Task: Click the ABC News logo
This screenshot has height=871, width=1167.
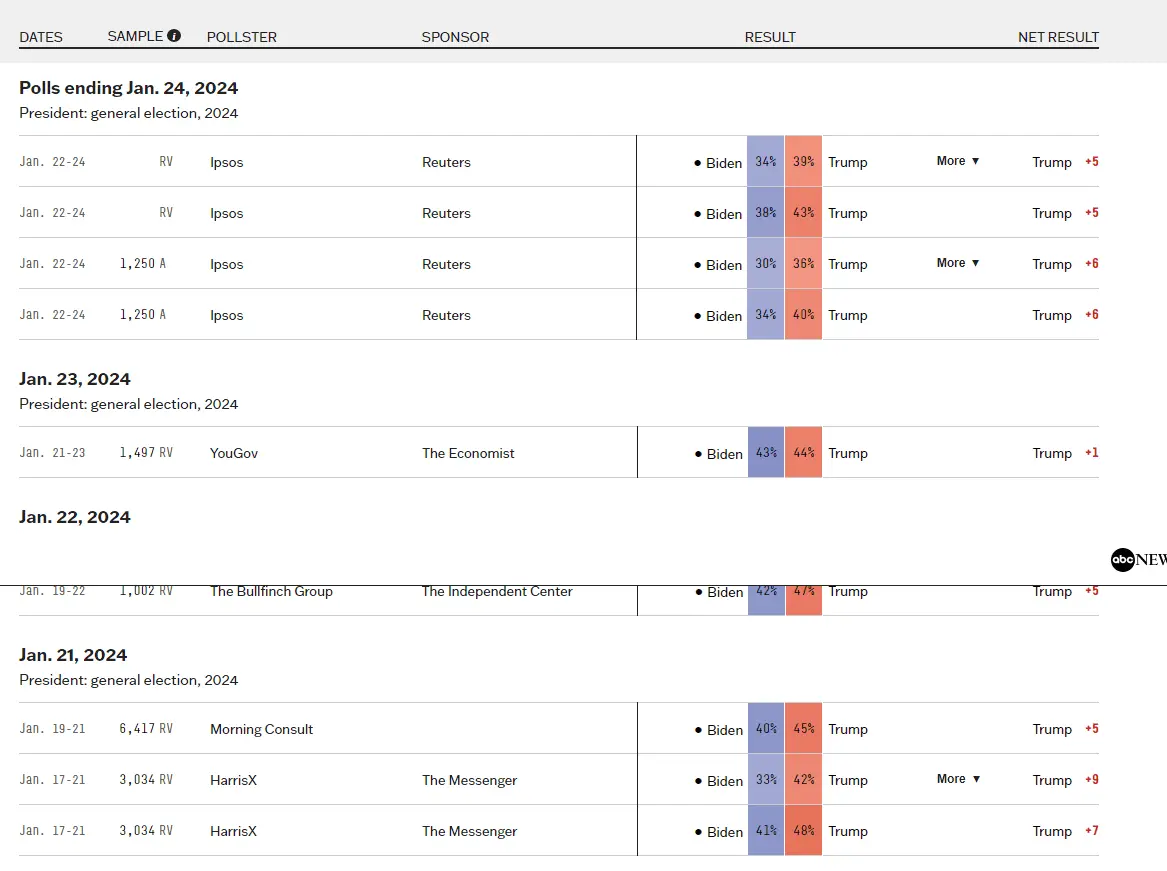Action: click(1137, 560)
